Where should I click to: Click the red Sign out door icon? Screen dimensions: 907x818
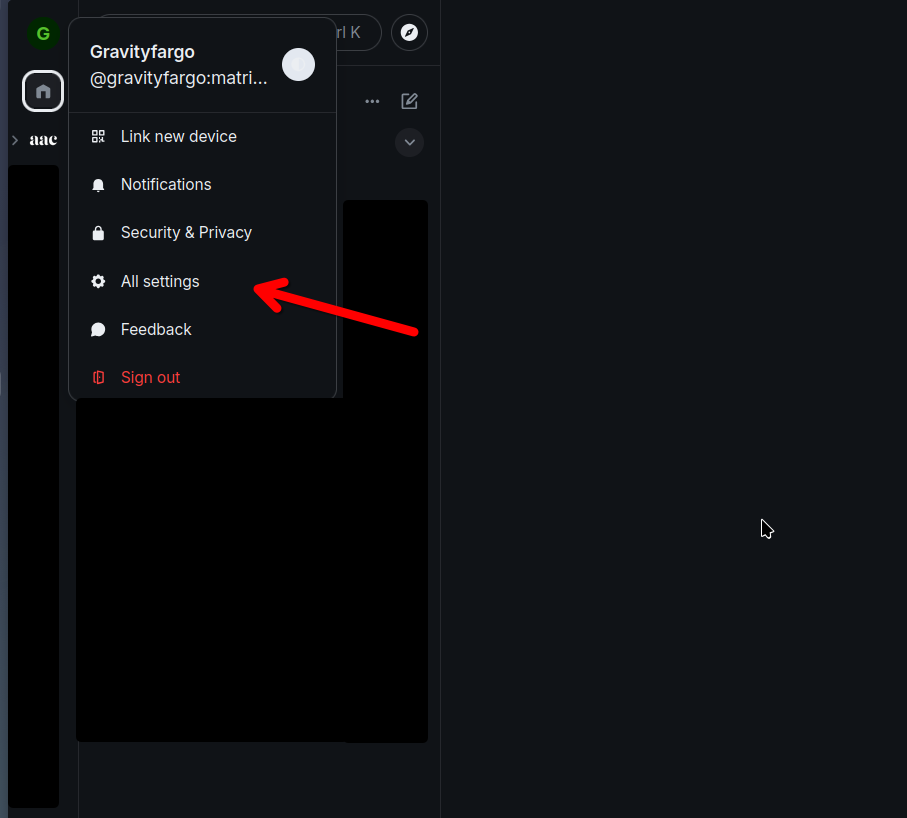coord(98,378)
